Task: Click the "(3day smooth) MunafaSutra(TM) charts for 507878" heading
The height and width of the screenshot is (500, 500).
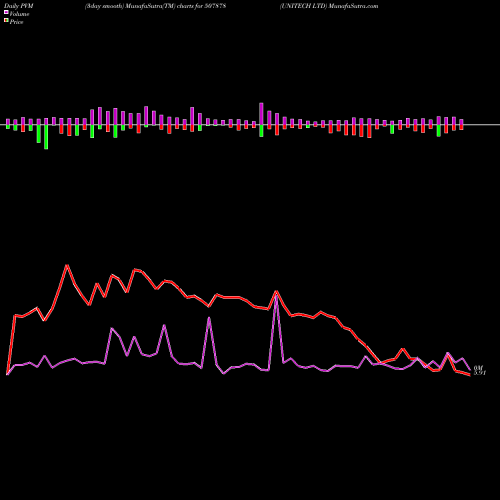Action: click(155, 6)
